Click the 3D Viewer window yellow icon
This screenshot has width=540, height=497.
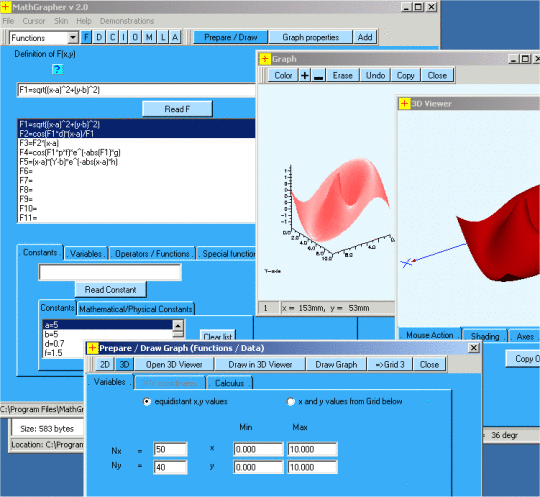[x=404, y=103]
